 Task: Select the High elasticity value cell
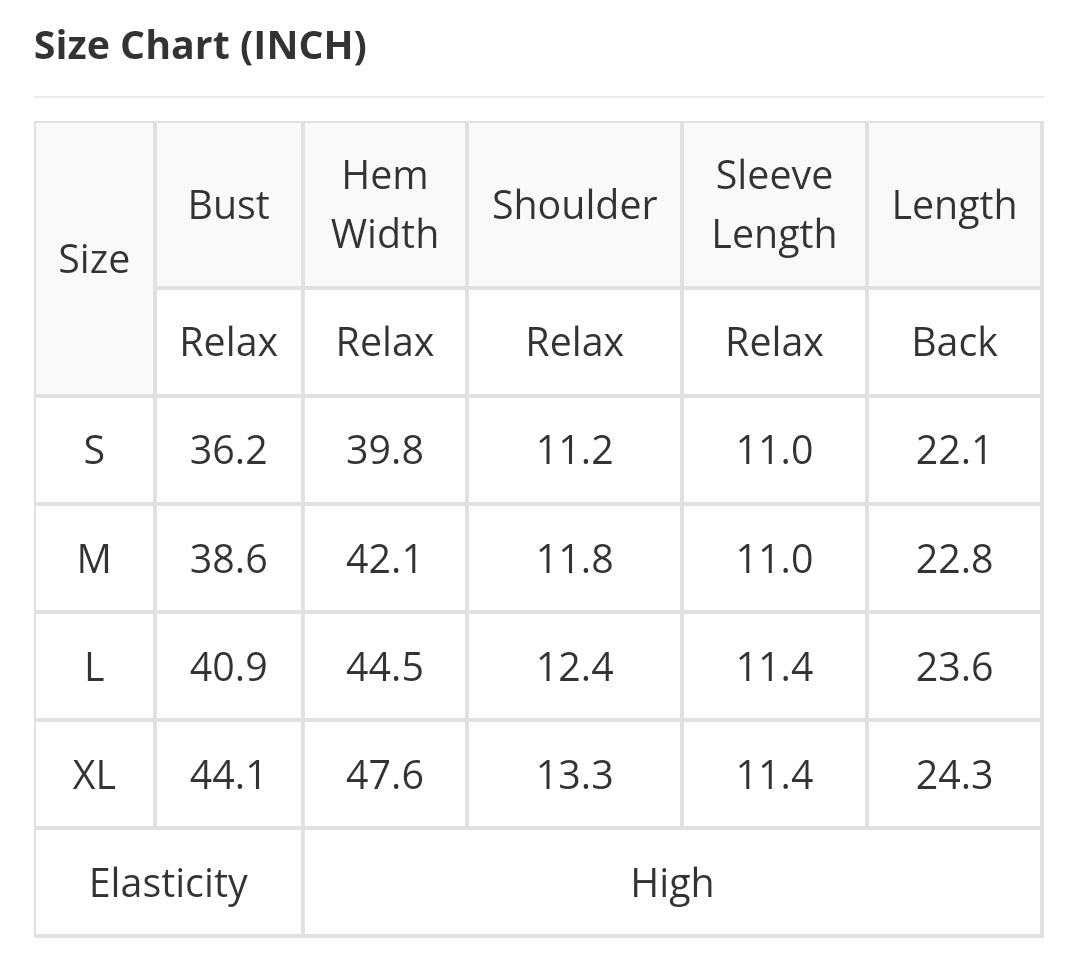(672, 883)
